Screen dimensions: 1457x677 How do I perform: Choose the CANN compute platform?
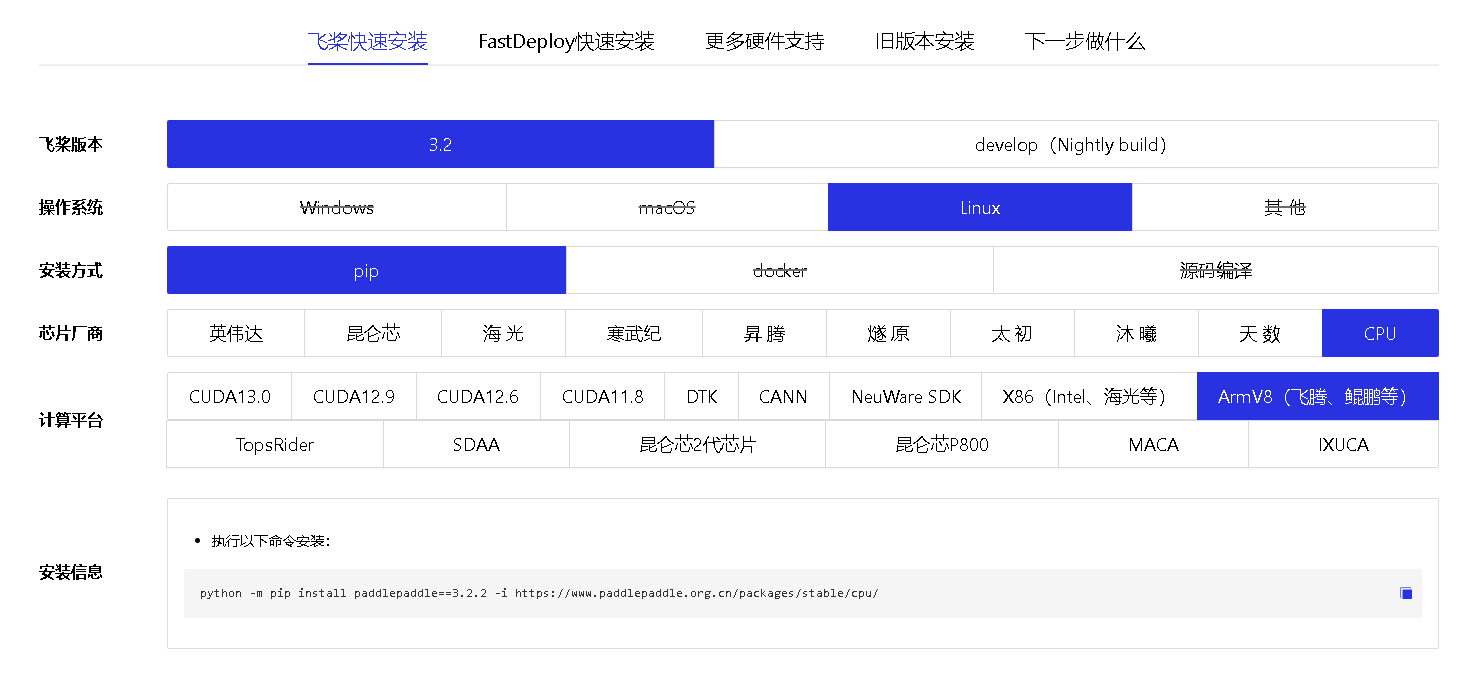pos(782,396)
